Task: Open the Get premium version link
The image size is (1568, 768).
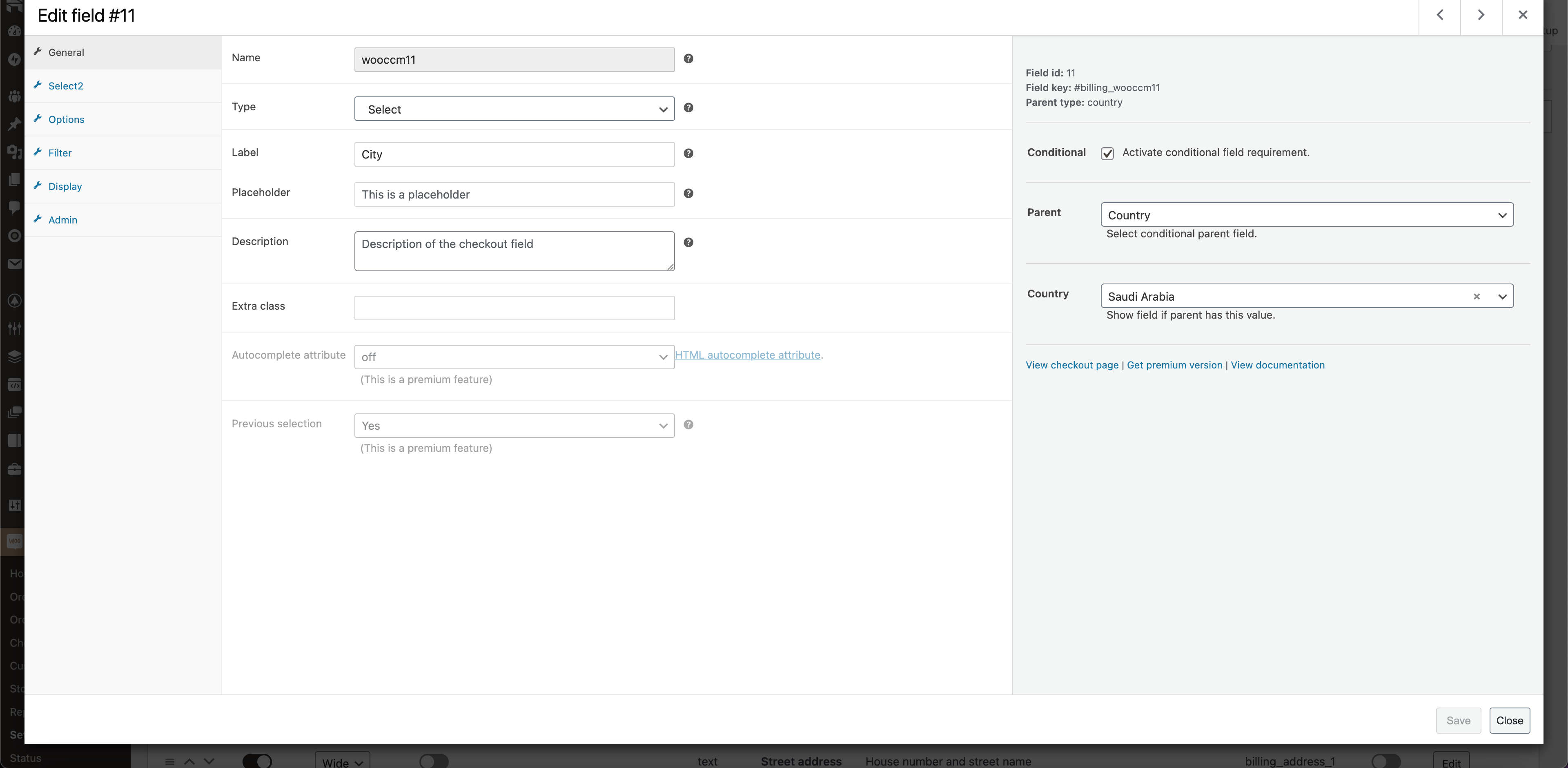Action: pyautogui.click(x=1174, y=365)
